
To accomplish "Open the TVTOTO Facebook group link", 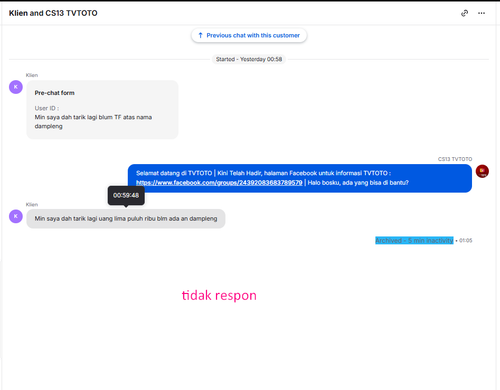I will pos(219,183).
